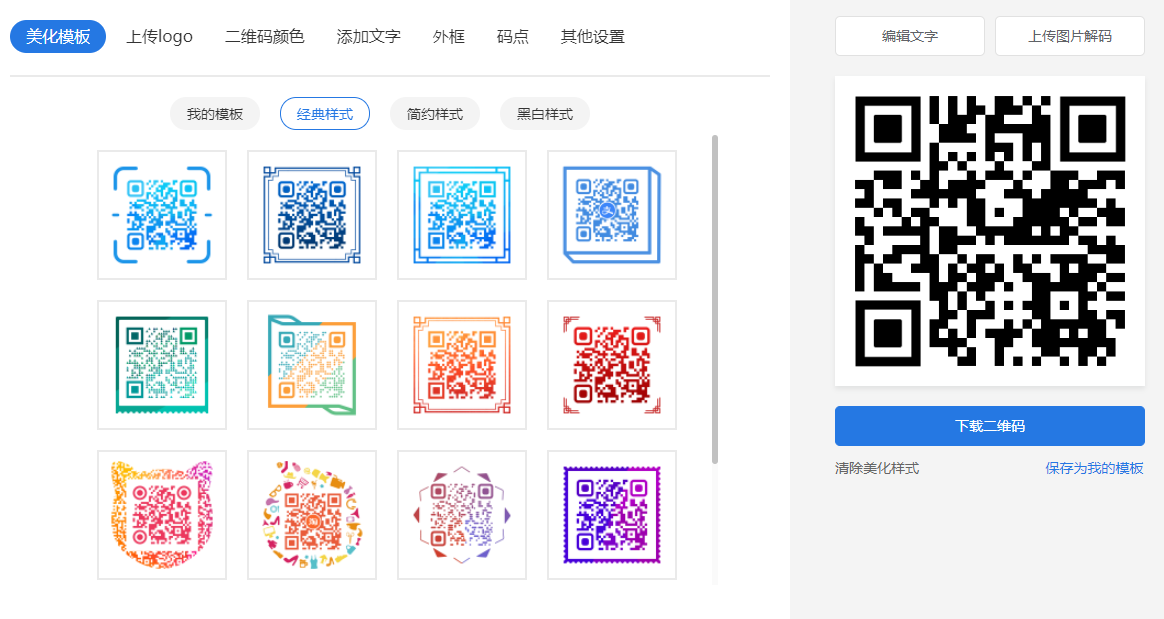The image size is (1164, 619).
Task: Switch to the 上传logo tab
Action: tap(160, 36)
